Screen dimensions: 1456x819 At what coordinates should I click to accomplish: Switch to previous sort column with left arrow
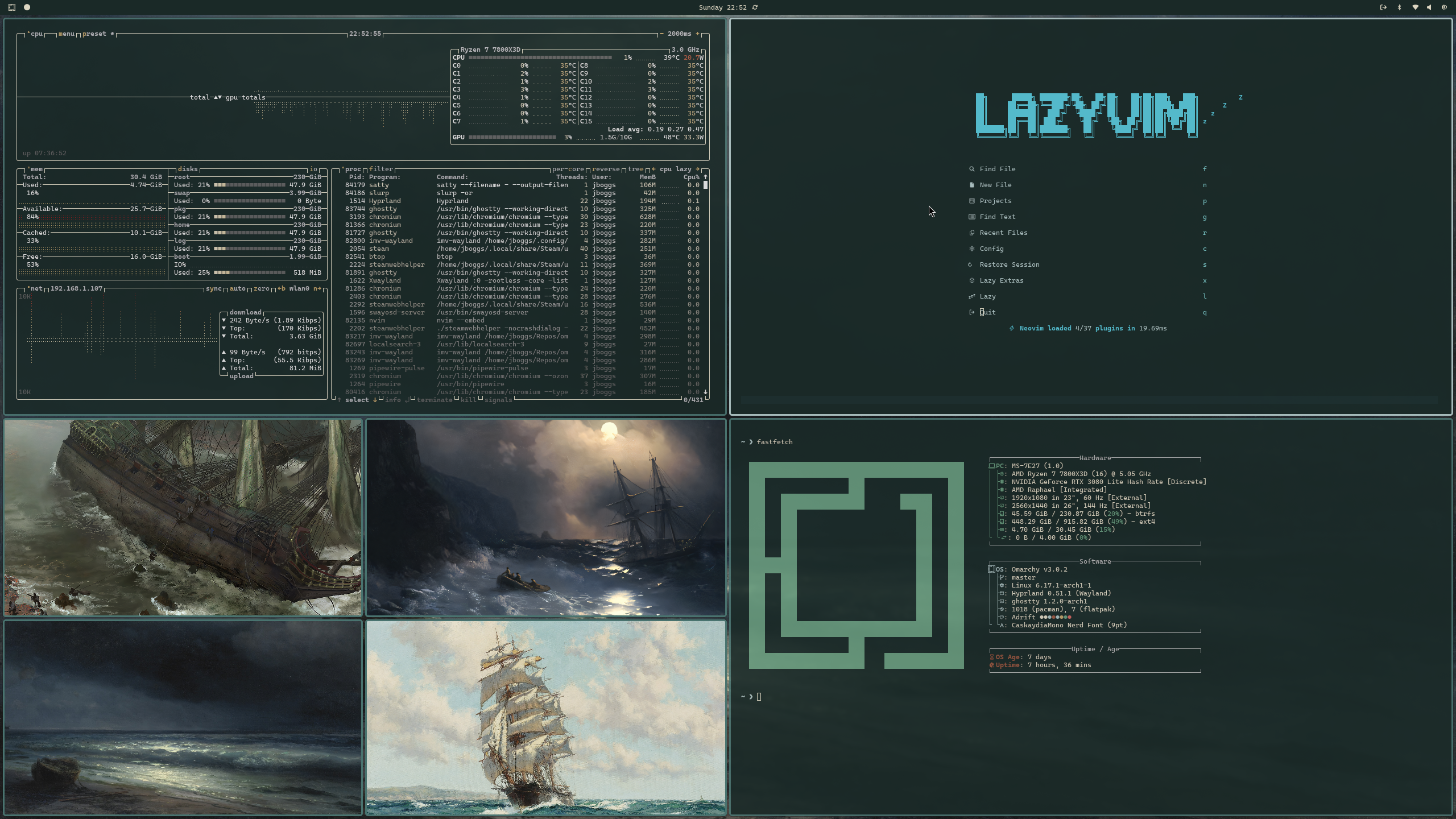click(x=653, y=169)
